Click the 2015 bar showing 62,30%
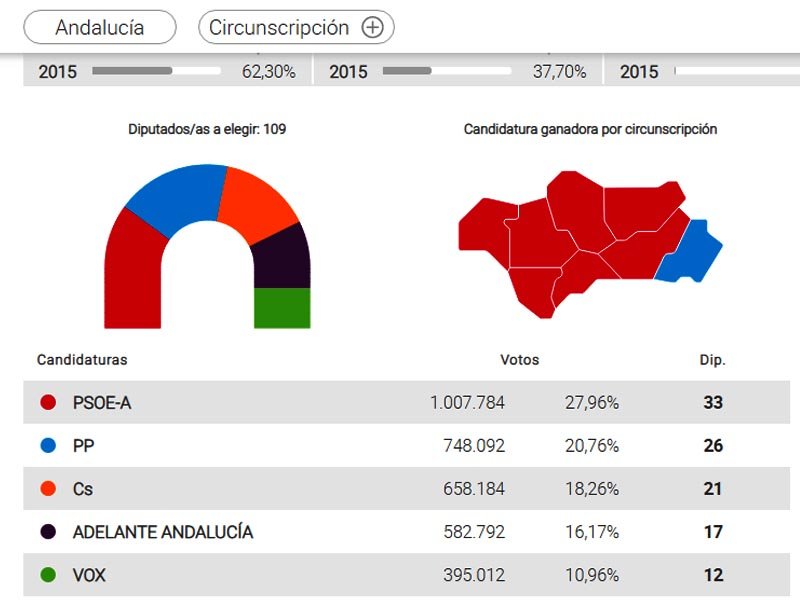 (157, 71)
